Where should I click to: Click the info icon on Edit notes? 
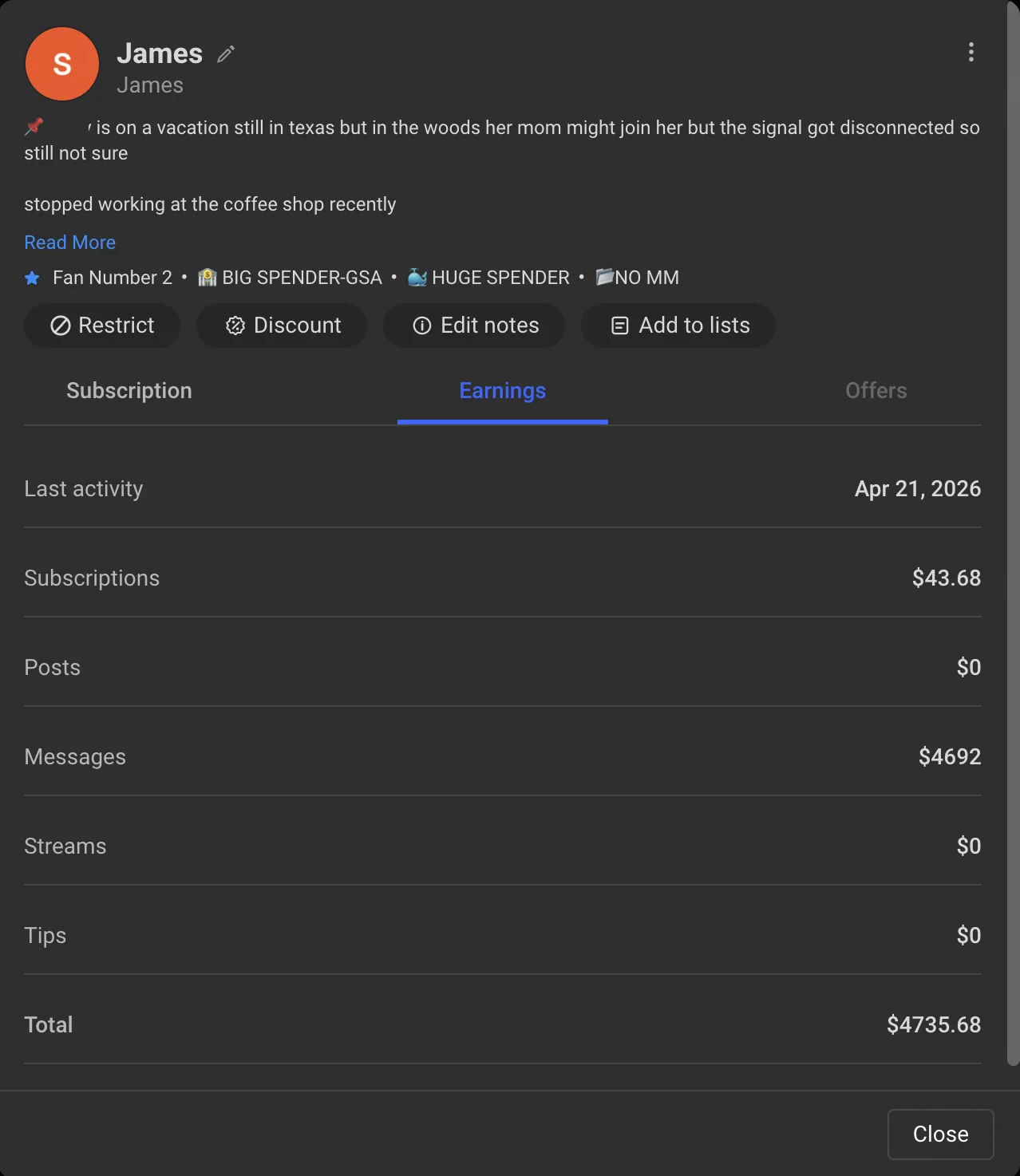point(421,326)
